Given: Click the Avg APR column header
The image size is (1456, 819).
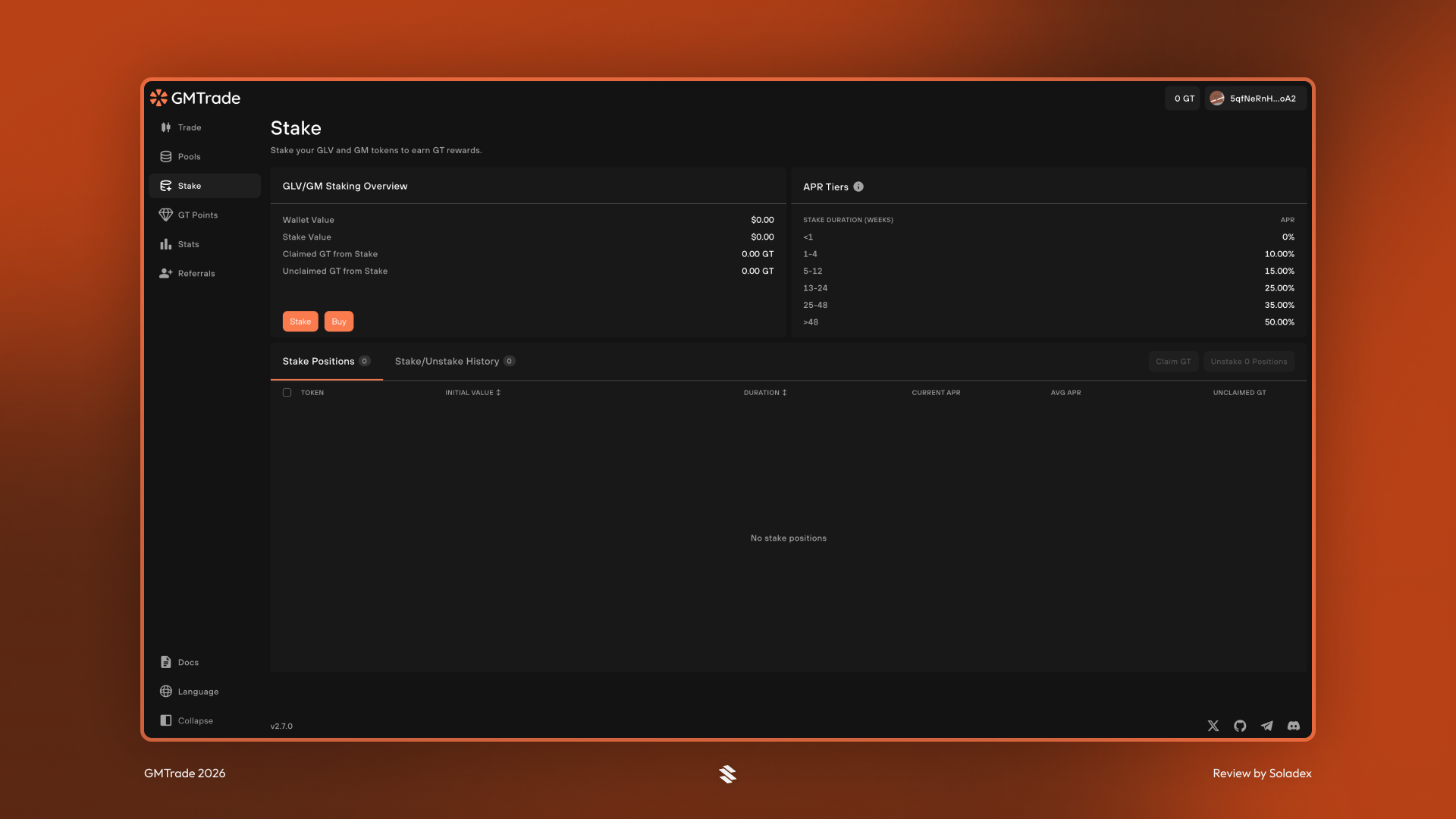Looking at the screenshot, I should click(x=1065, y=393).
